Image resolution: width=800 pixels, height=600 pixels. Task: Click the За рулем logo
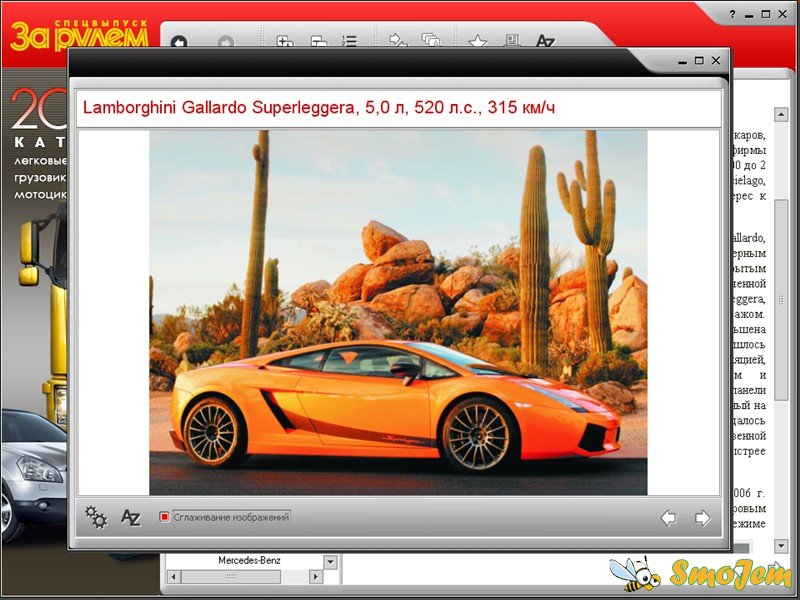(79, 36)
